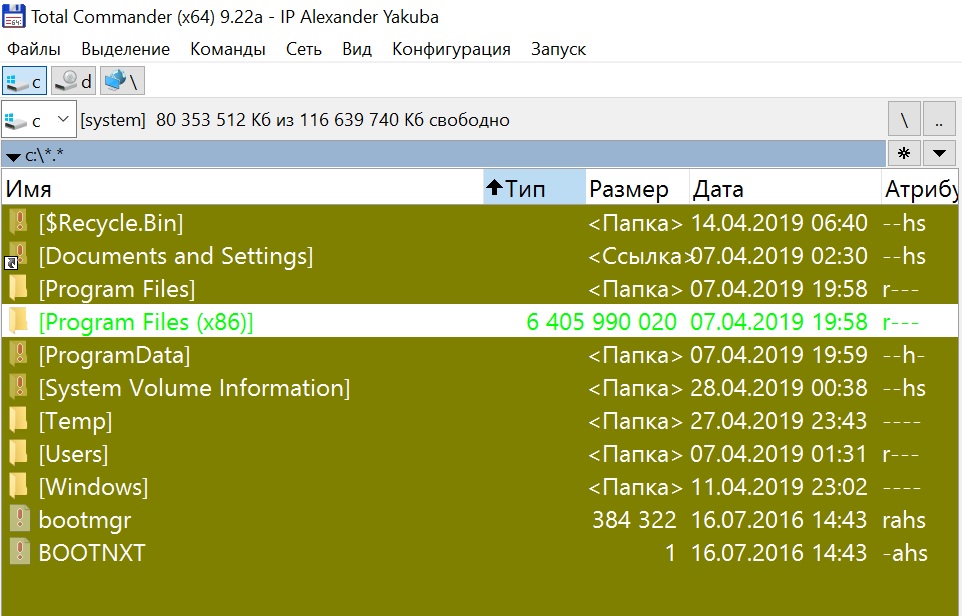Switch to drive d button

point(74,81)
